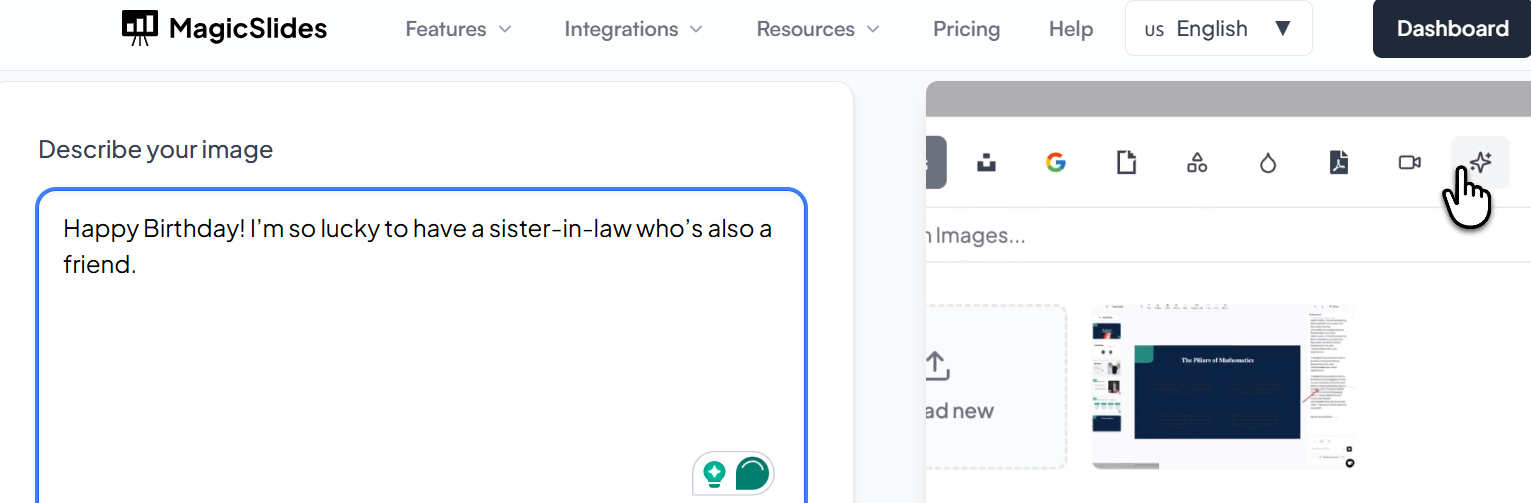Image resolution: width=1531 pixels, height=503 pixels.
Task: Click the Dashboard button
Action: pos(1452,29)
